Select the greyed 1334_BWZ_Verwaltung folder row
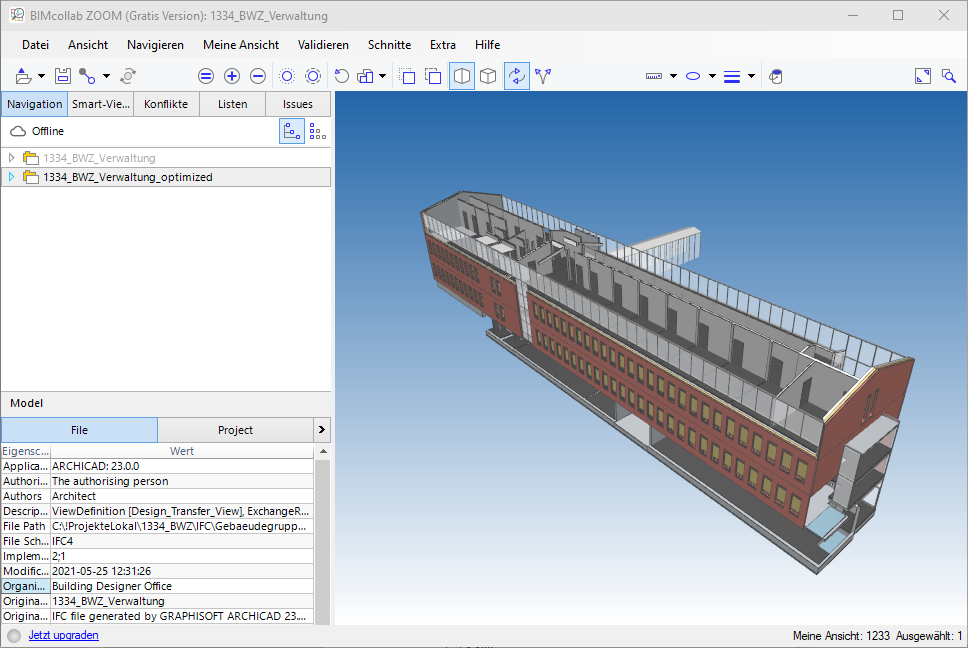The height and width of the screenshot is (648, 968). pyautogui.click(x=166, y=158)
